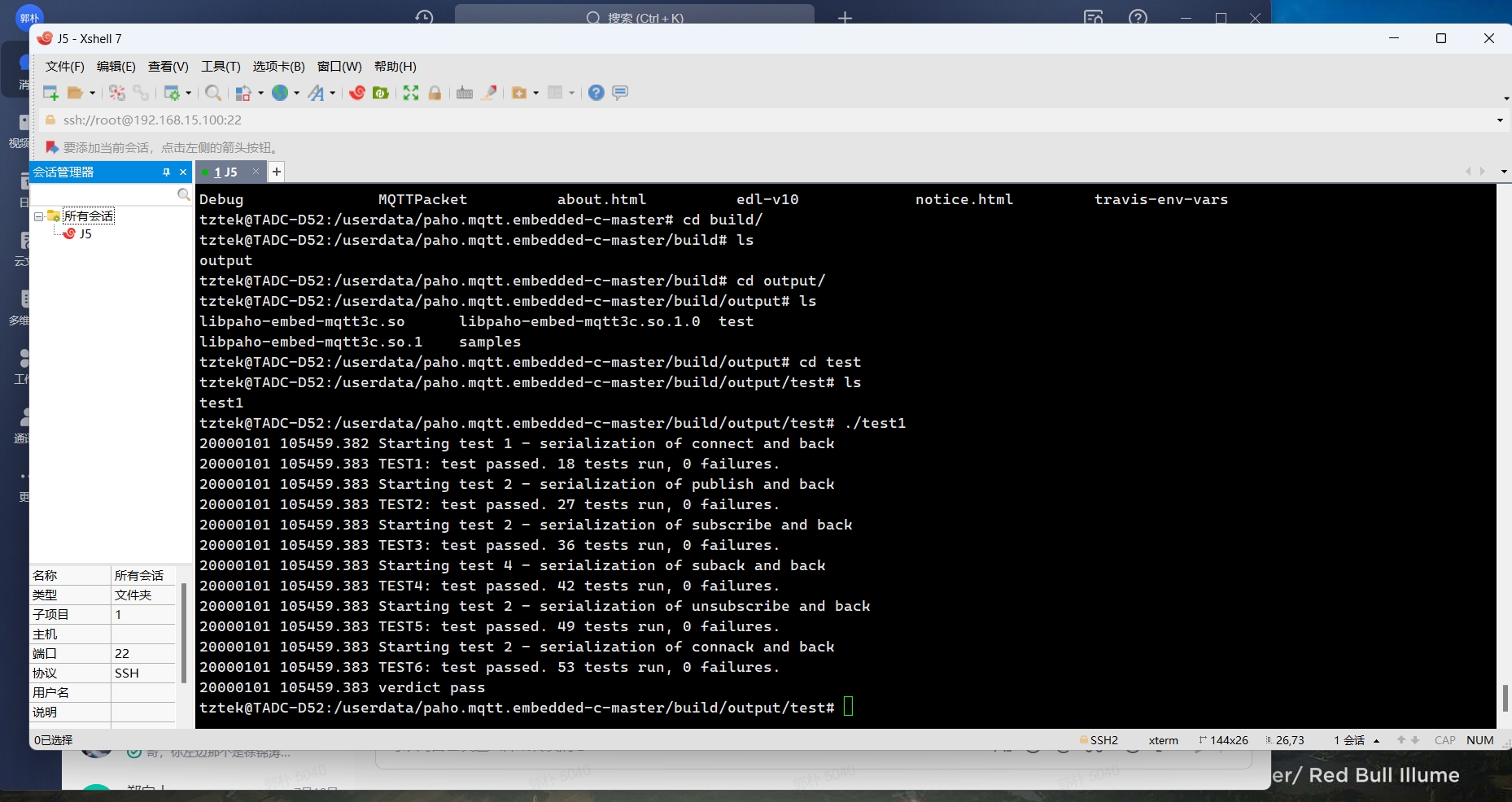The height and width of the screenshot is (802, 1512).
Task: Click the blue Help question mark icon
Action: click(x=596, y=93)
